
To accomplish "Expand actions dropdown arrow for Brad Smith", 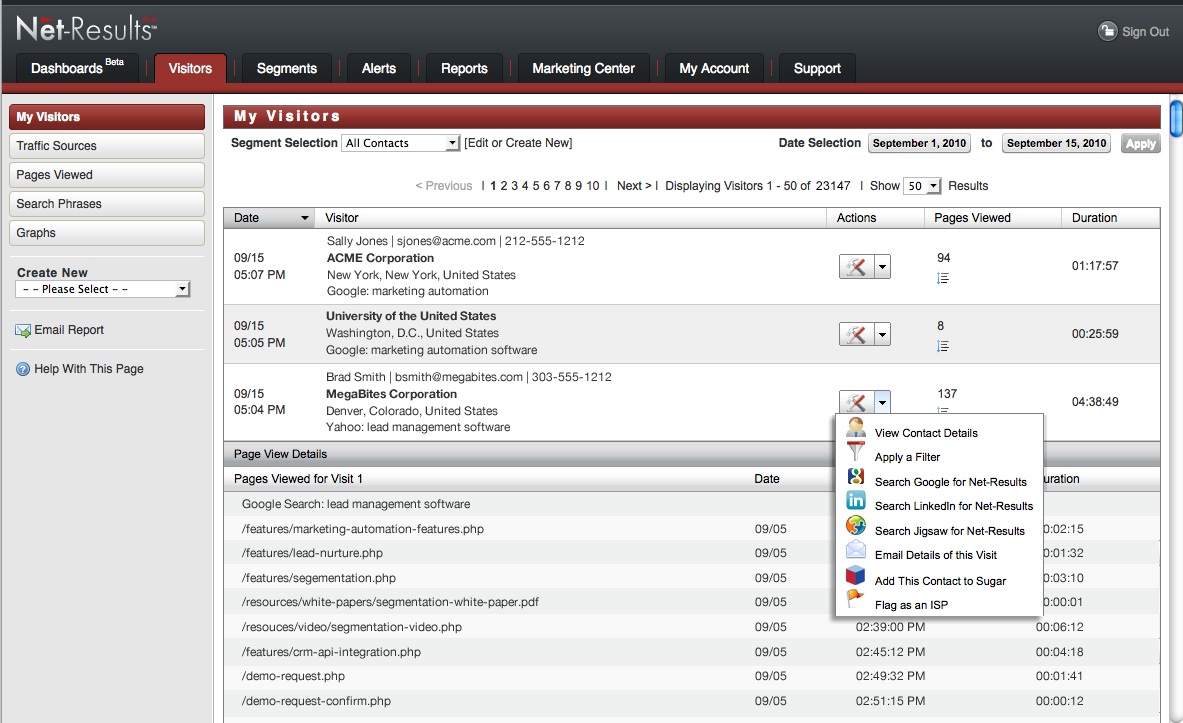I will (883, 401).
